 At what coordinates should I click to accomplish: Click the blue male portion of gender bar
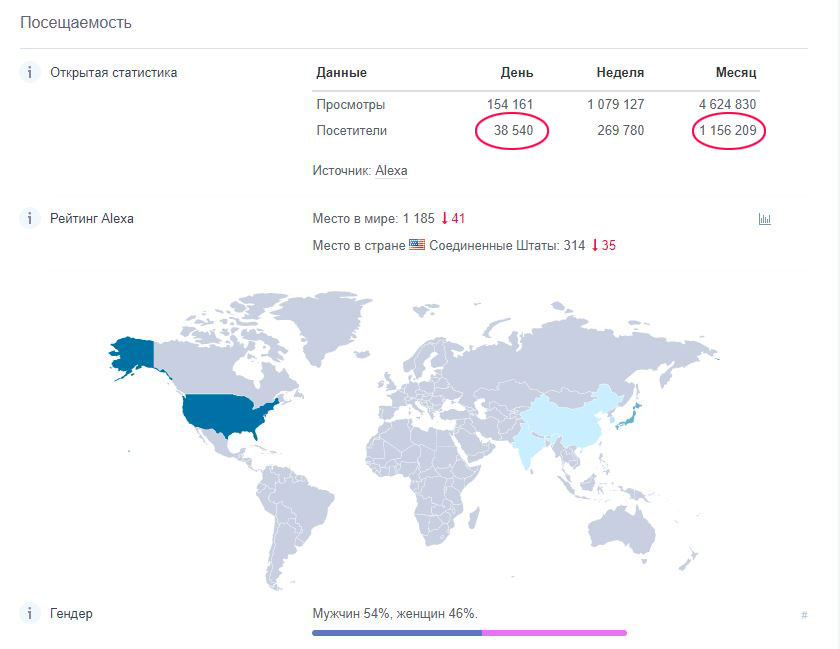tap(397, 633)
